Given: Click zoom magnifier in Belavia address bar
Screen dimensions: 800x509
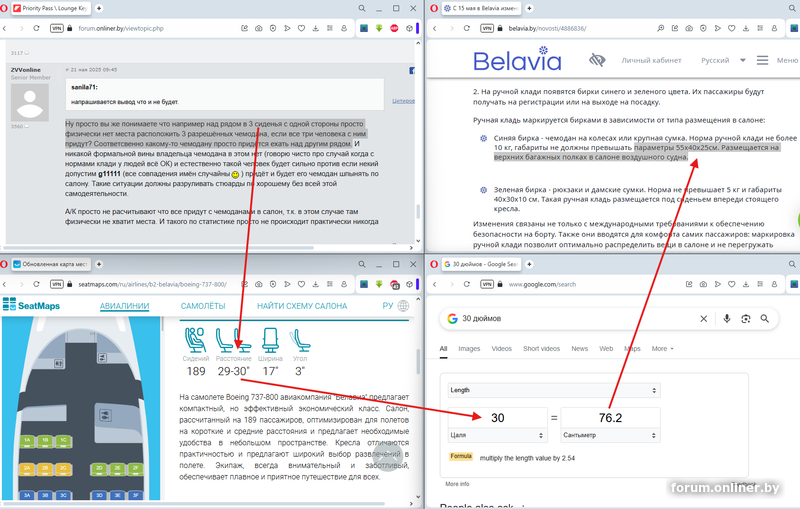Looking at the screenshot, I should click(x=660, y=29).
